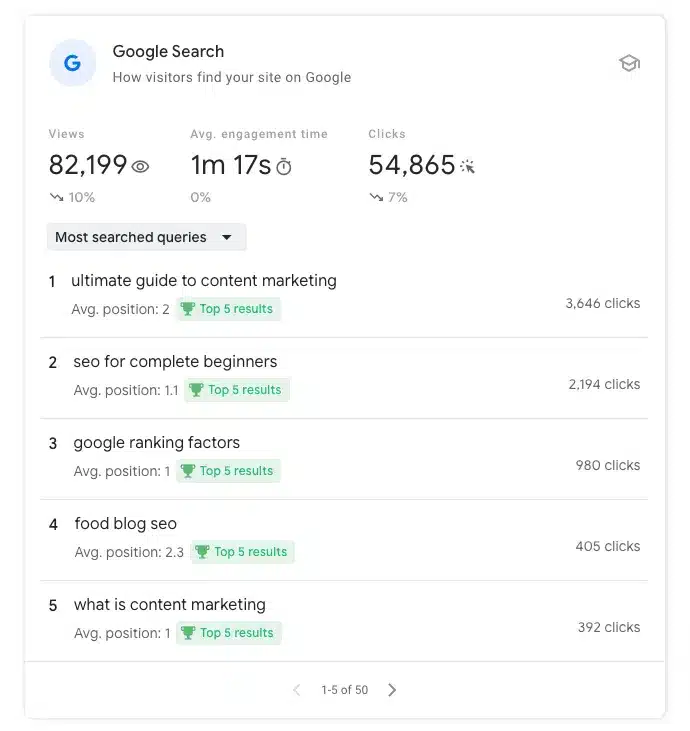690x731 pixels.
Task: Click the 1-5 of 50 pagination text
Action: click(345, 690)
